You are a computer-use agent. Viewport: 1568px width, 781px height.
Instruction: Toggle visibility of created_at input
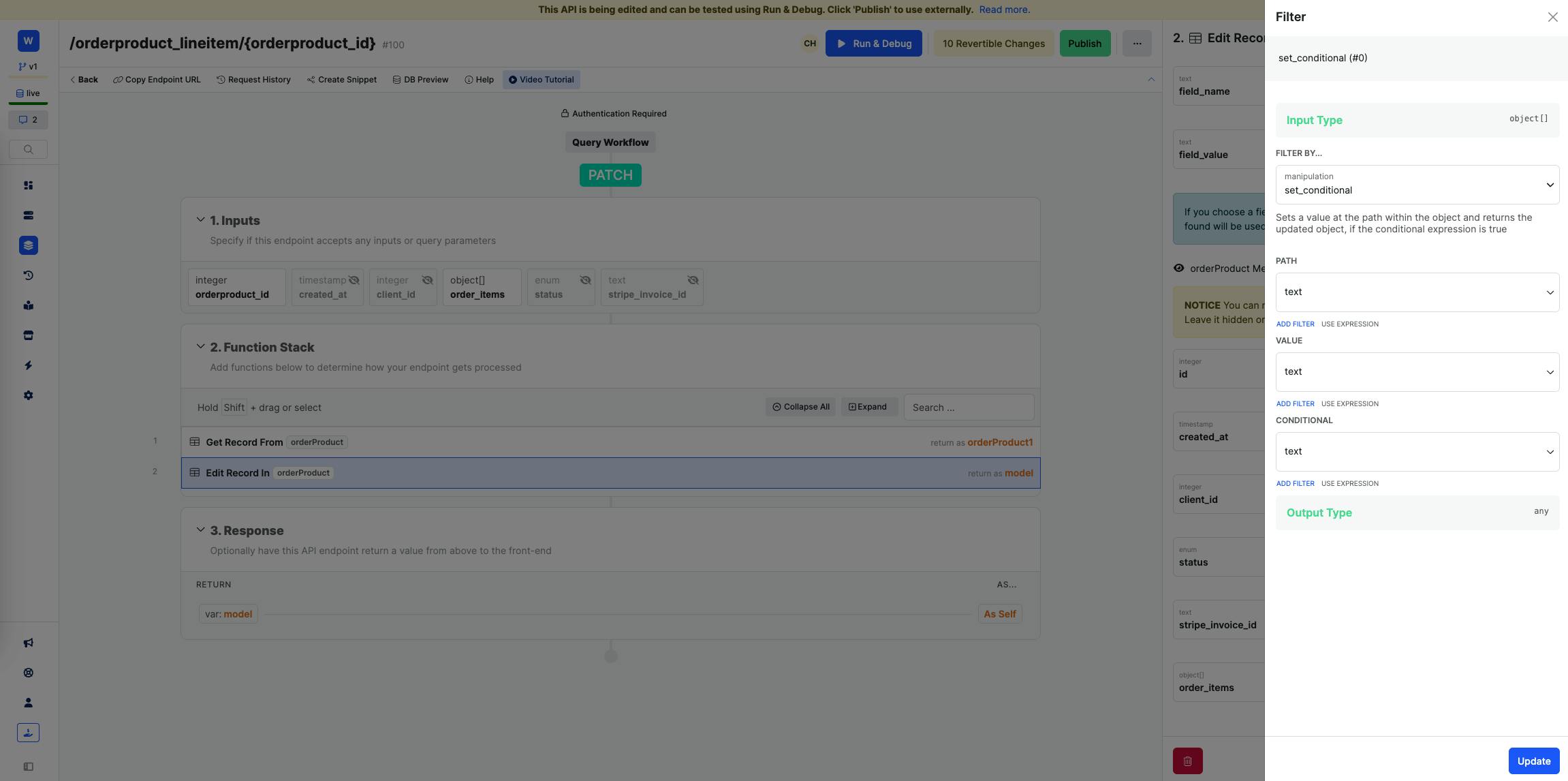354,280
